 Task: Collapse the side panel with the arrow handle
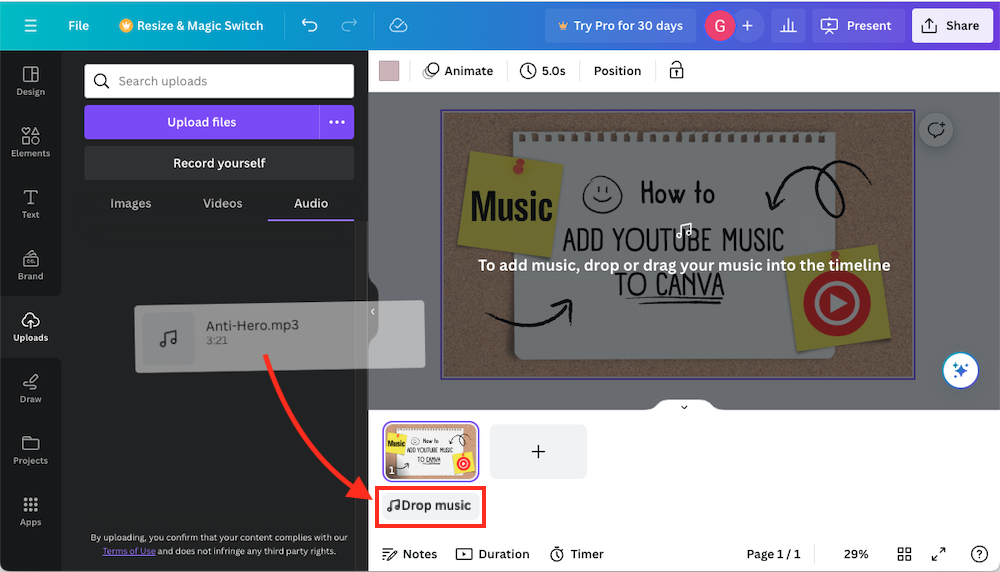[x=372, y=312]
